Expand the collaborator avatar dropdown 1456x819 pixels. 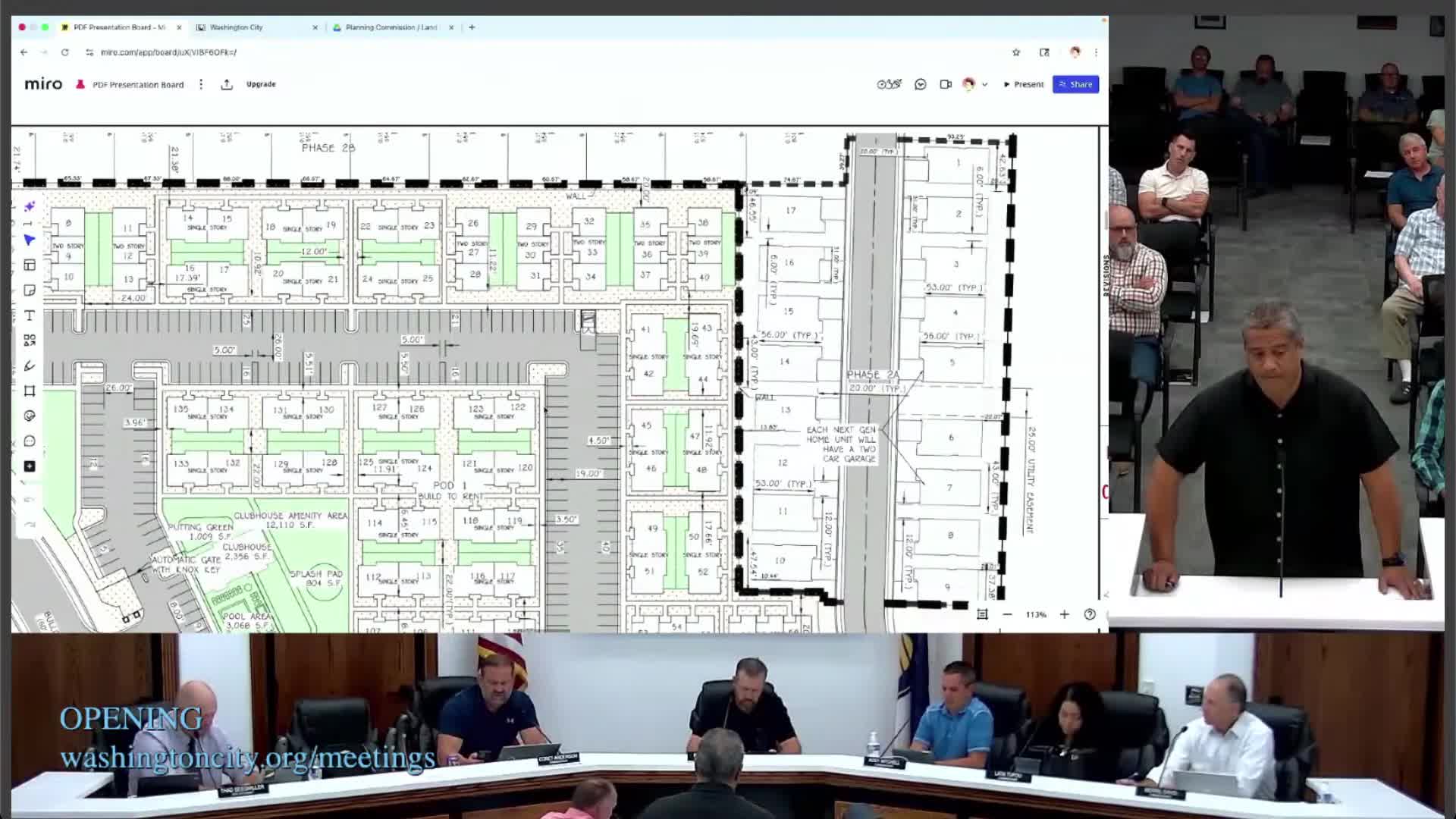point(984,85)
